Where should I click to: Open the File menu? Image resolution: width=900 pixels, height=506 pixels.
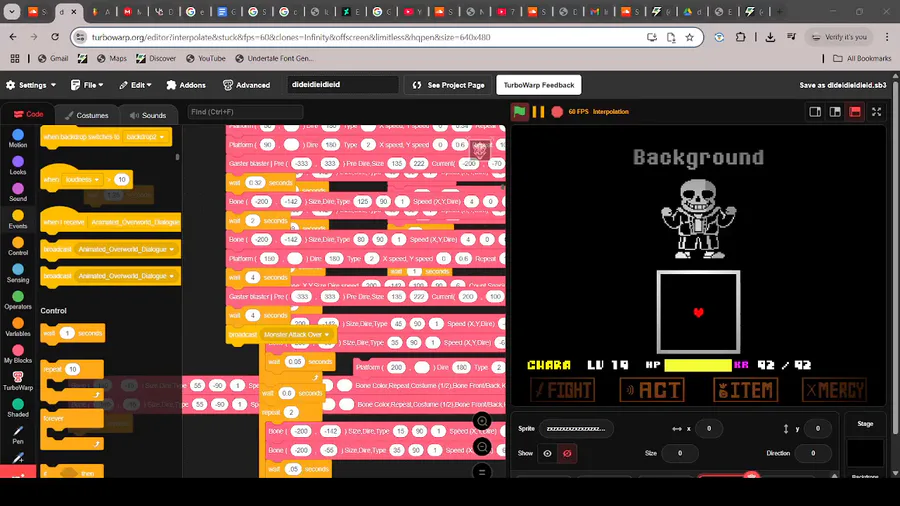87,85
